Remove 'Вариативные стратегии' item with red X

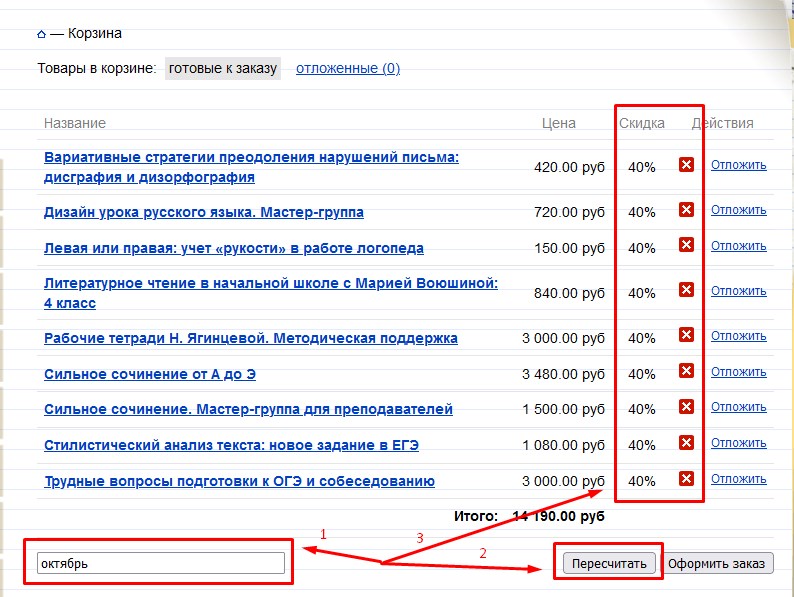686,165
